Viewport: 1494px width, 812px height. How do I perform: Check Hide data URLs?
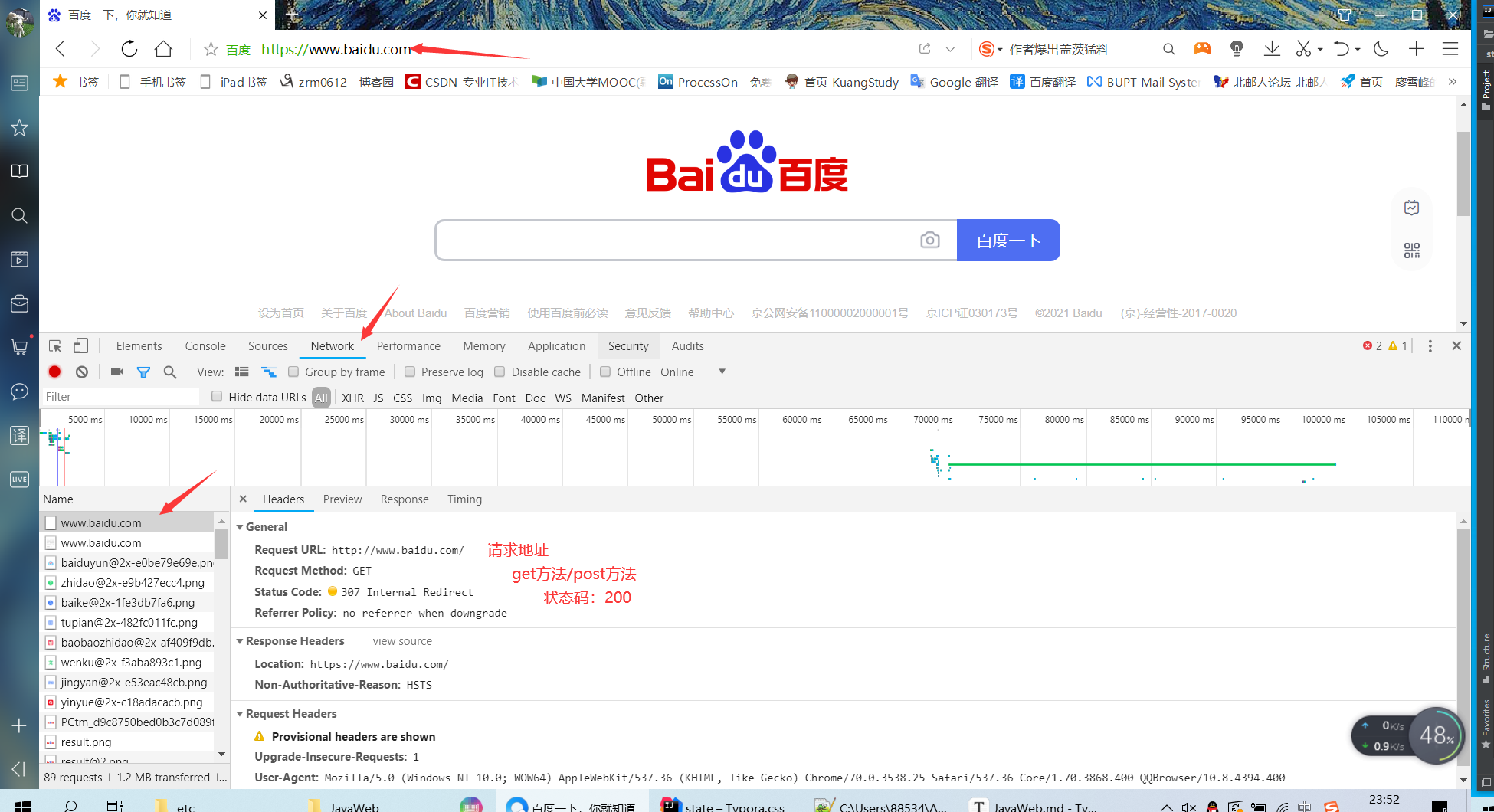[x=217, y=397]
